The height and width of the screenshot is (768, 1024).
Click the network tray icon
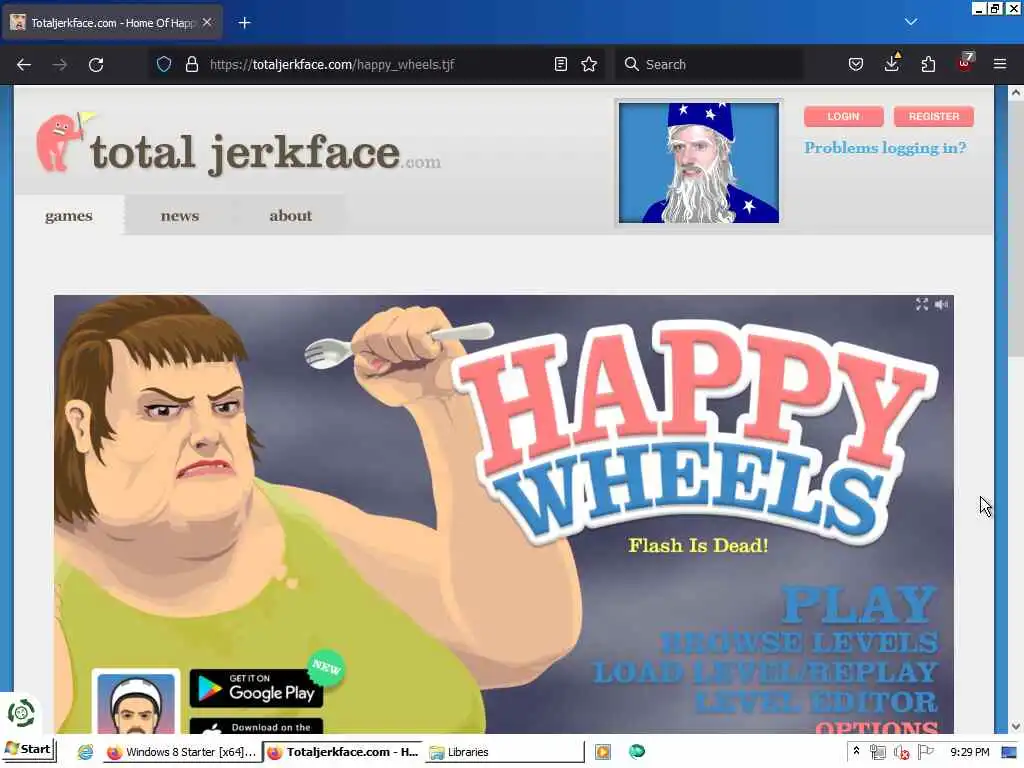point(878,752)
